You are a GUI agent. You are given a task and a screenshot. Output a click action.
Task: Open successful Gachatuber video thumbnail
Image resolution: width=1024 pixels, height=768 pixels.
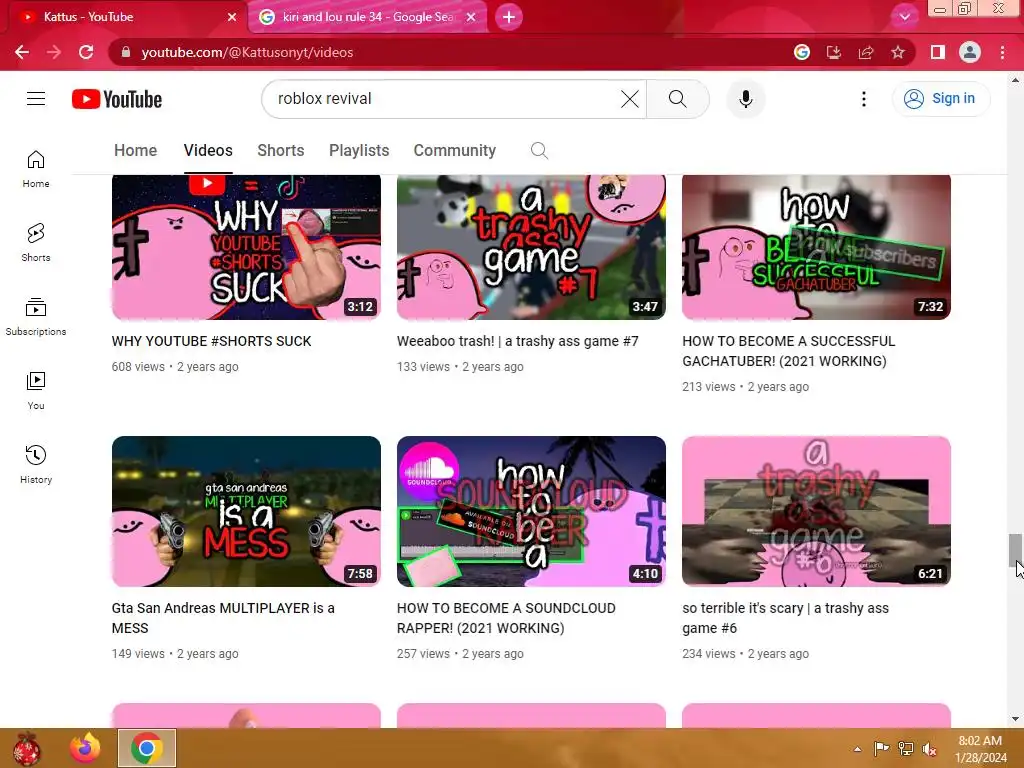[x=816, y=247]
